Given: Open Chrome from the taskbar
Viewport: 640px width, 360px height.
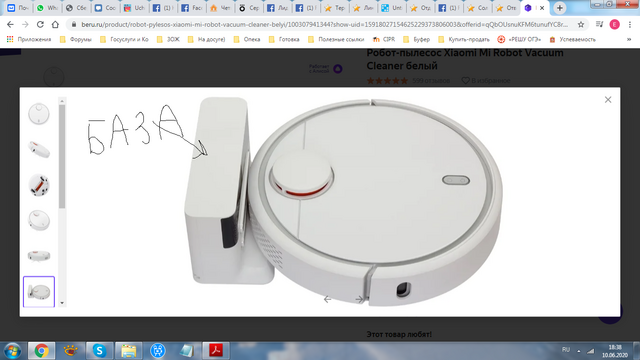Looking at the screenshot, I should pyautogui.click(x=41, y=351).
